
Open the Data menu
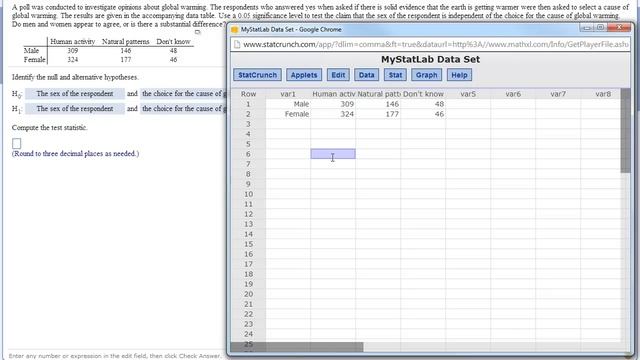(366, 75)
